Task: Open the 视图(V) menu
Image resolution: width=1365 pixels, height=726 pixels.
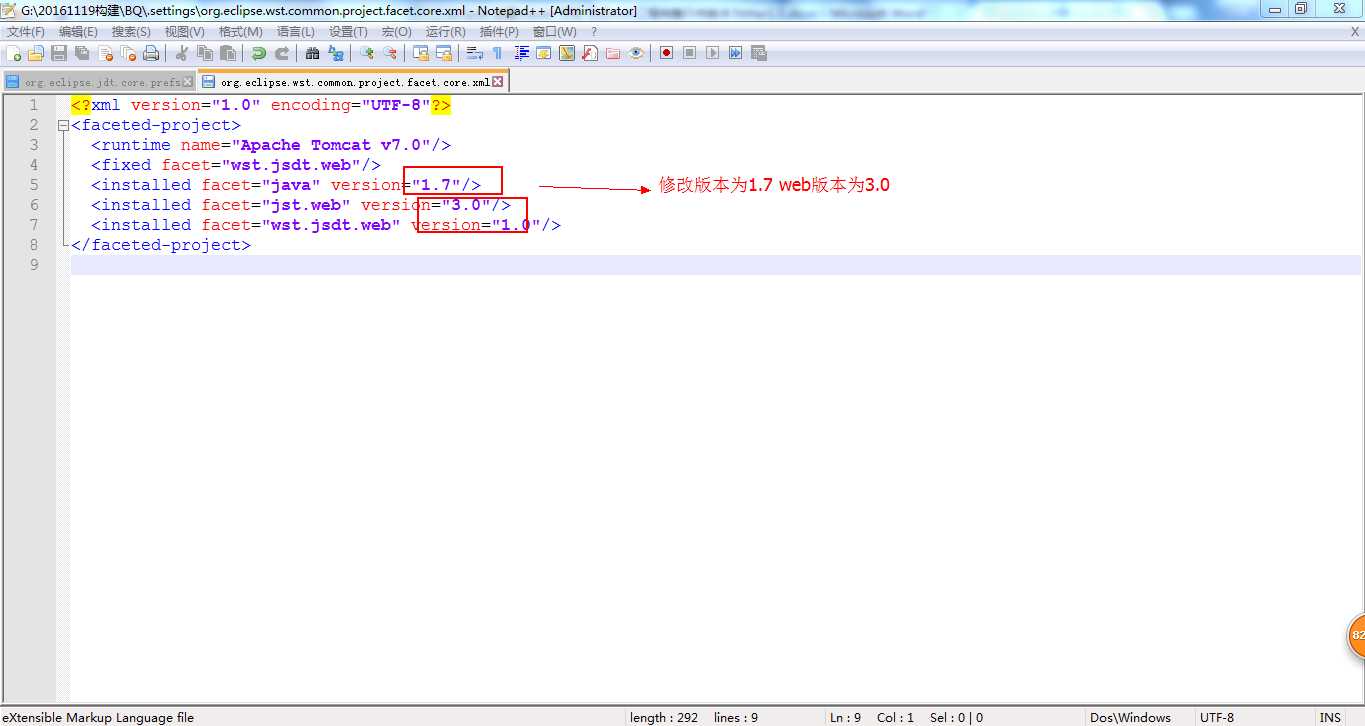Action: point(184,32)
